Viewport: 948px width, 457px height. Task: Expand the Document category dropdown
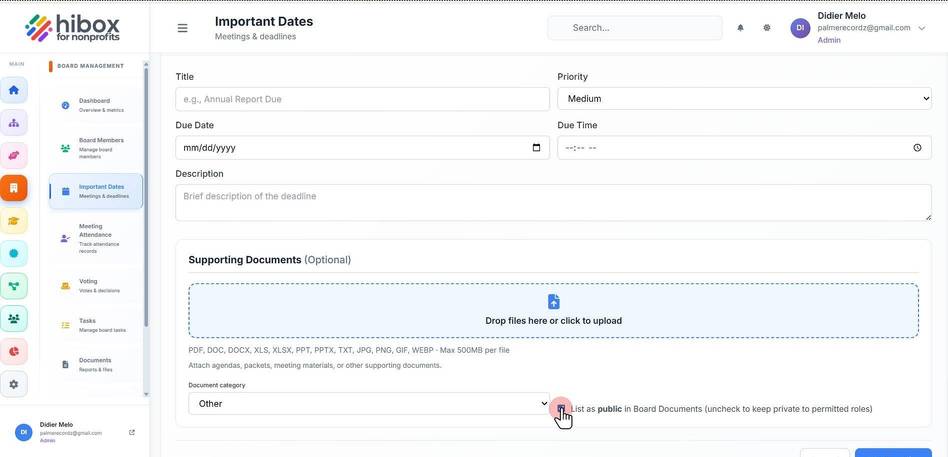(x=369, y=403)
